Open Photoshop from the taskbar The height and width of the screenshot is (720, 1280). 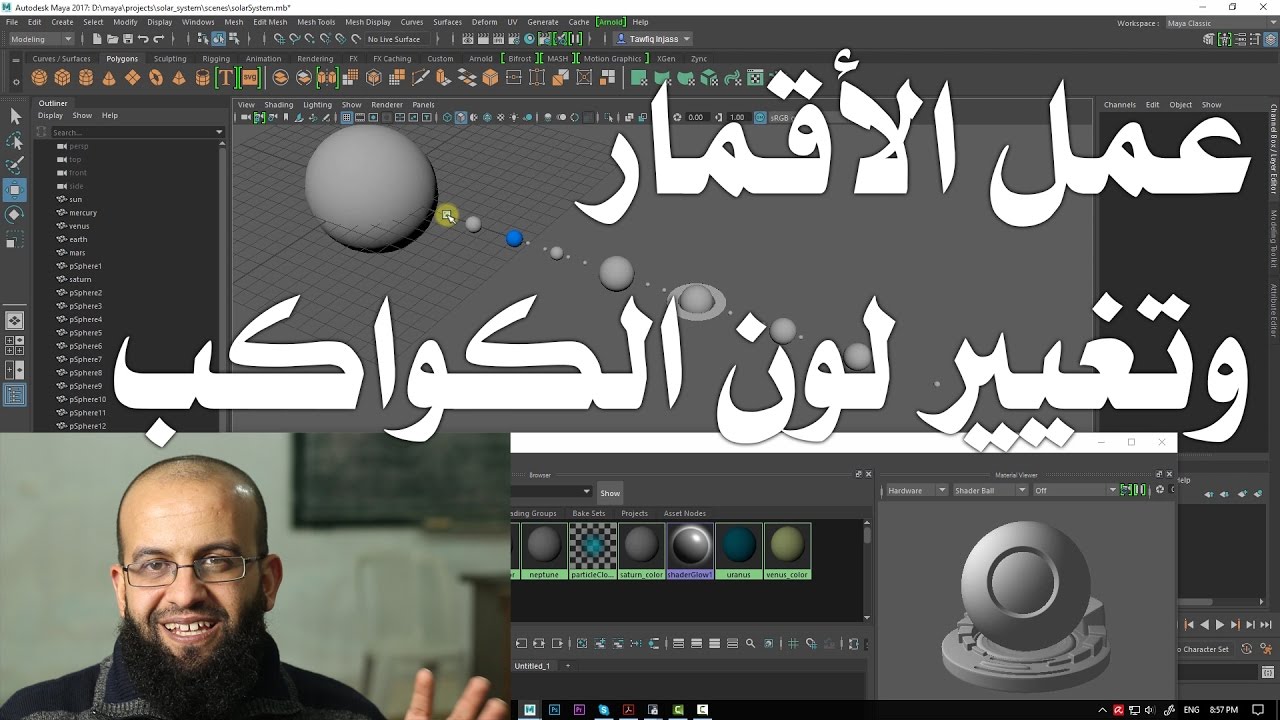(x=554, y=710)
